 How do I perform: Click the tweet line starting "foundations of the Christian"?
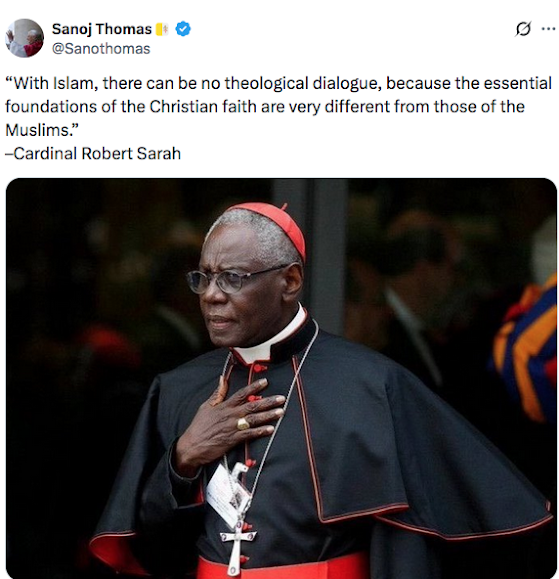click(265, 107)
